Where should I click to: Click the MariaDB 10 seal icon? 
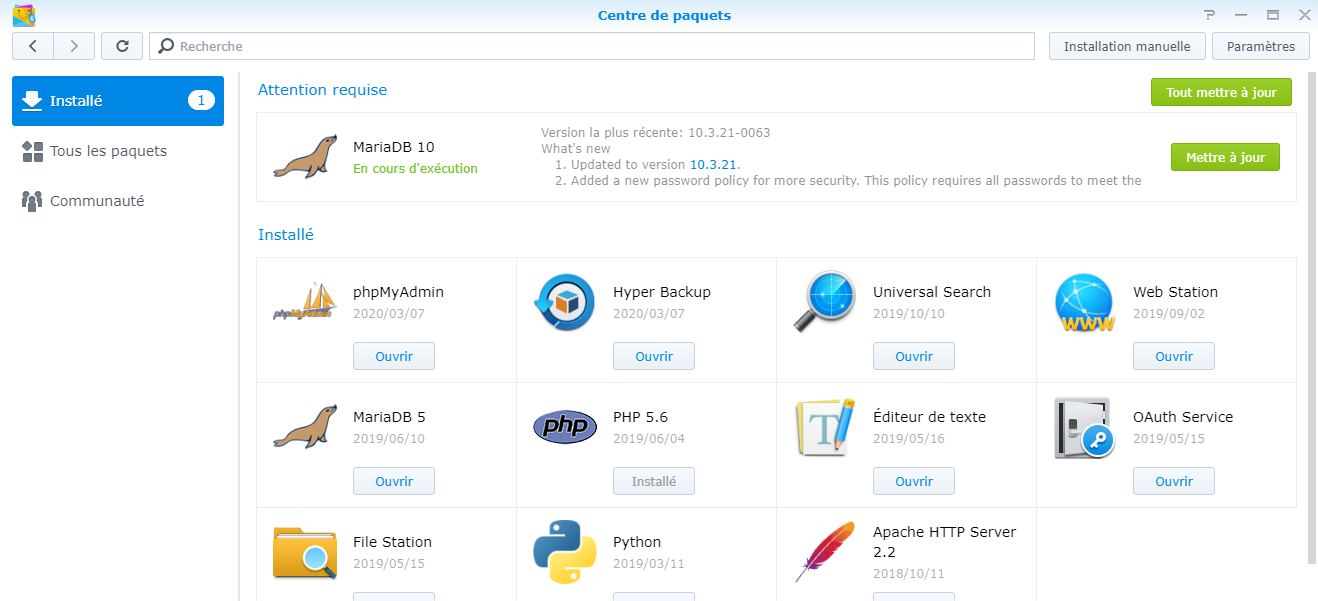(x=305, y=157)
